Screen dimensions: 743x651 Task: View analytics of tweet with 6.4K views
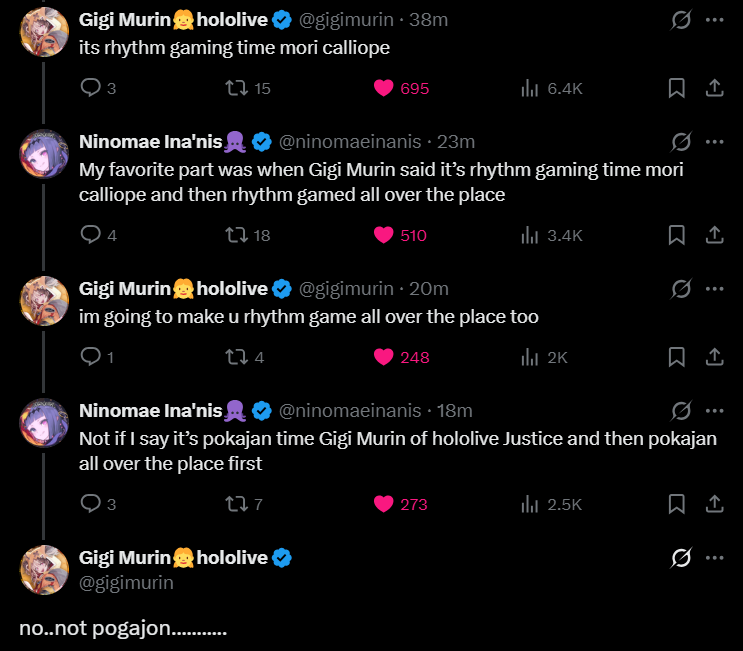tap(552, 88)
